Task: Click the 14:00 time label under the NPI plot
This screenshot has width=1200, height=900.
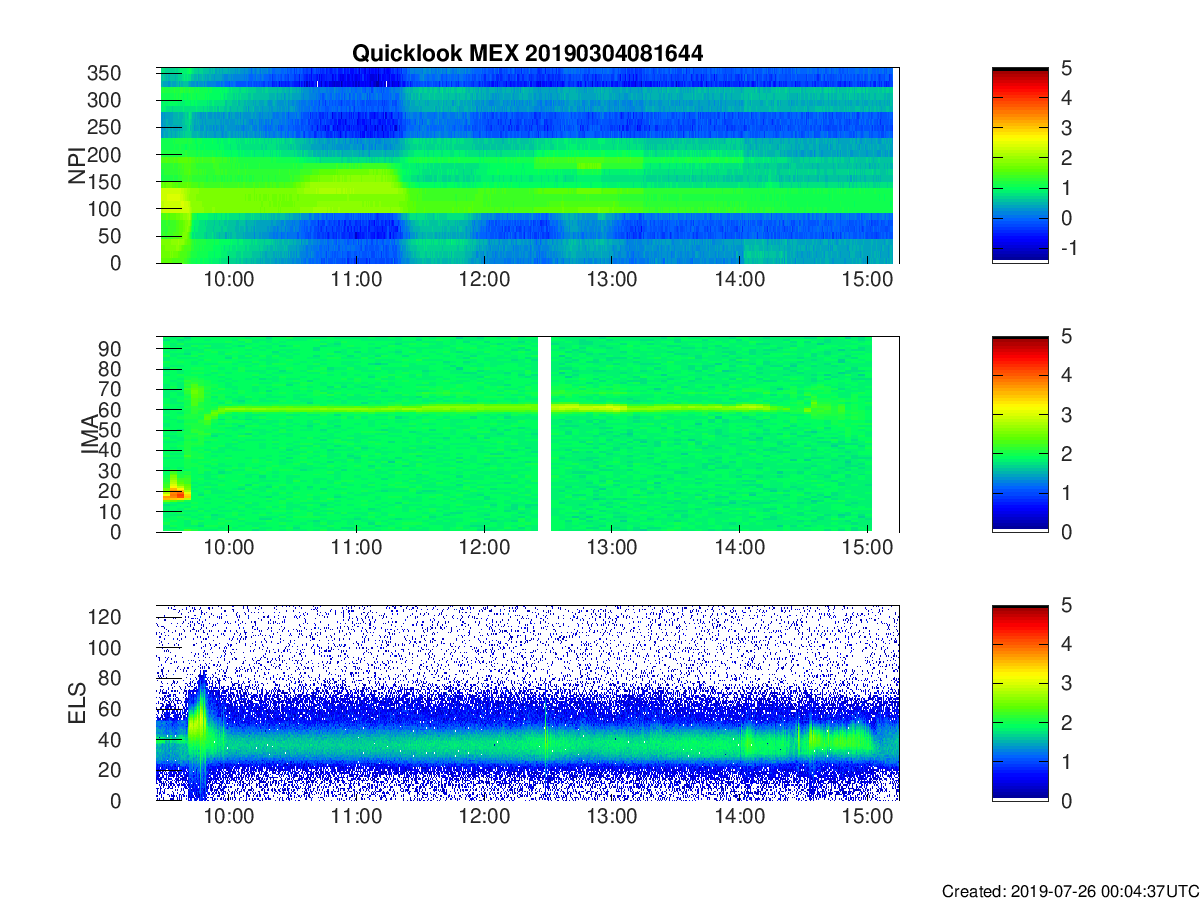Action: coord(739,279)
